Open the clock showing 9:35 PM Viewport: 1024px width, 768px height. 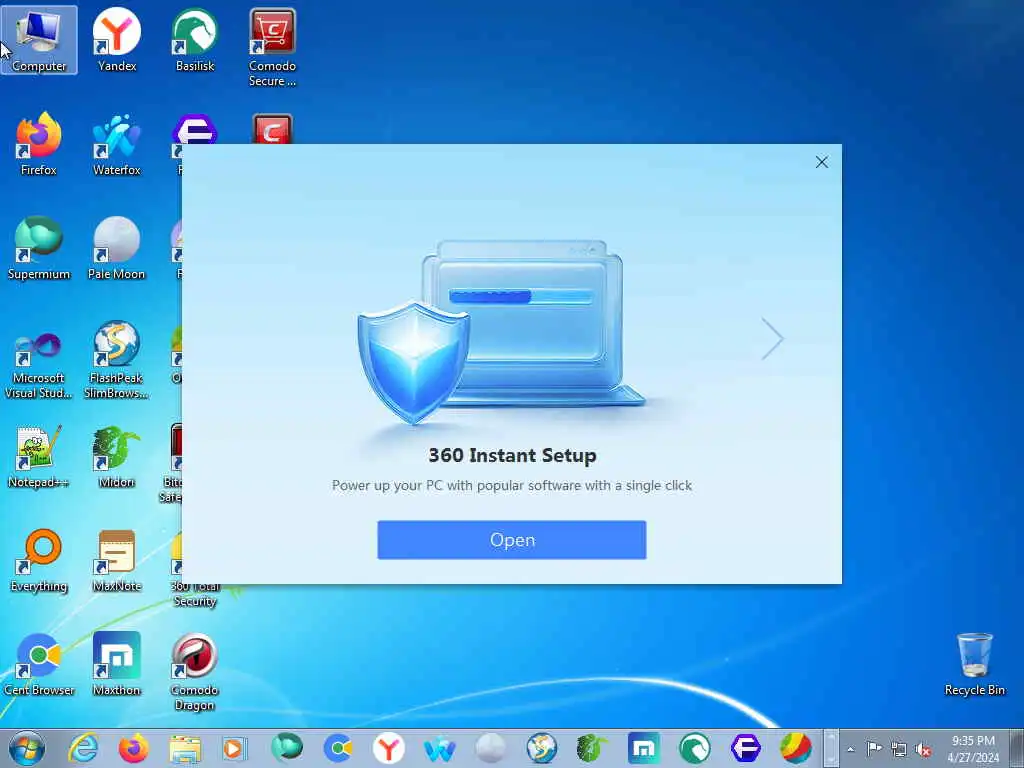tap(973, 749)
